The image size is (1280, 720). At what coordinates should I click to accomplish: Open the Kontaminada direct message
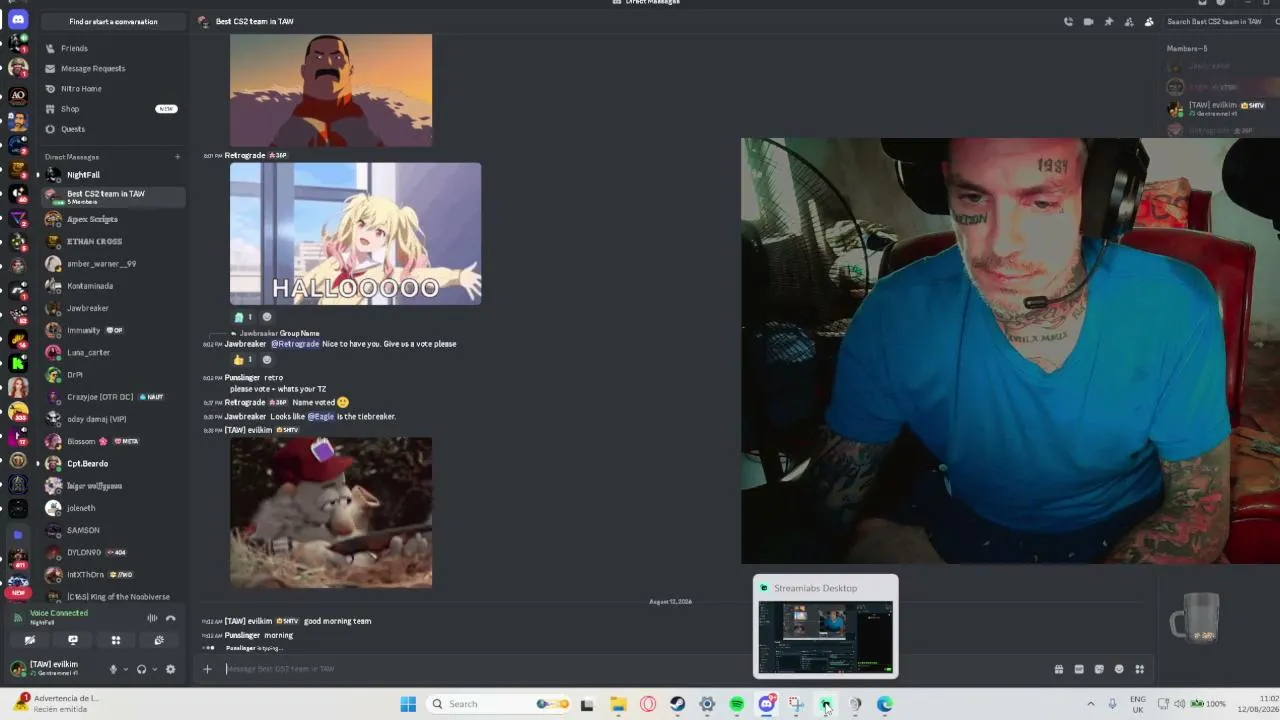(x=112, y=286)
